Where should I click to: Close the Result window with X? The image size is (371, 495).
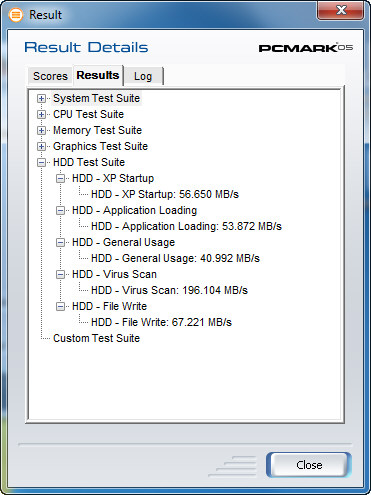[x=340, y=10]
